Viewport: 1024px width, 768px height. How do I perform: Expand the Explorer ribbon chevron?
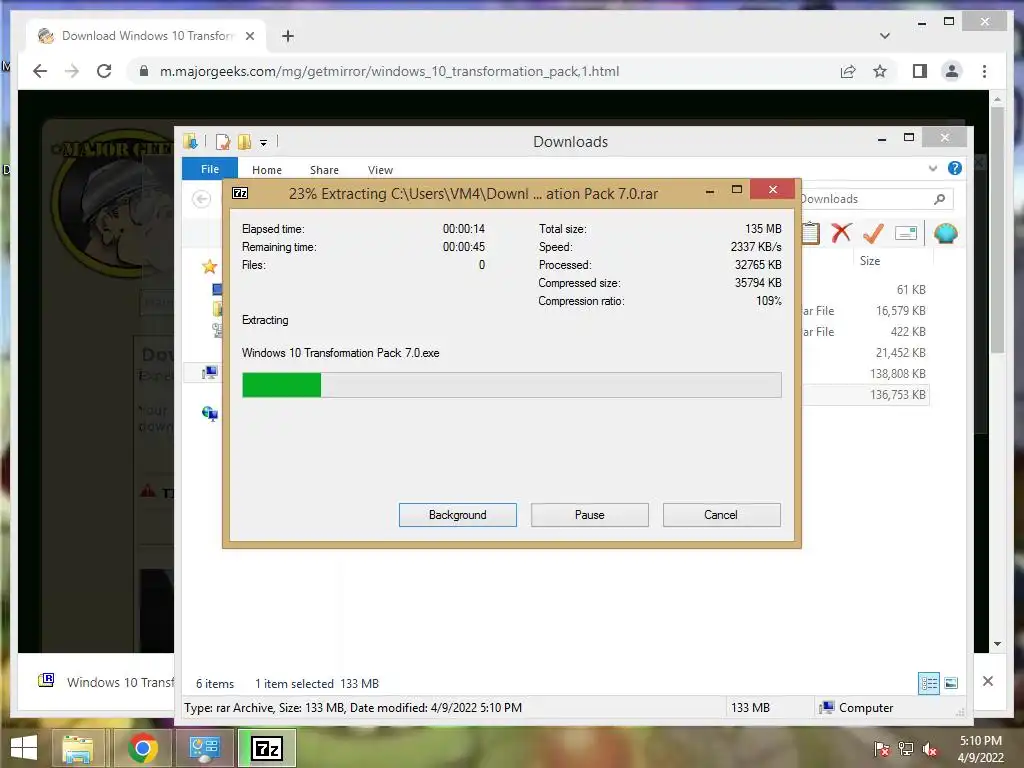click(x=933, y=168)
